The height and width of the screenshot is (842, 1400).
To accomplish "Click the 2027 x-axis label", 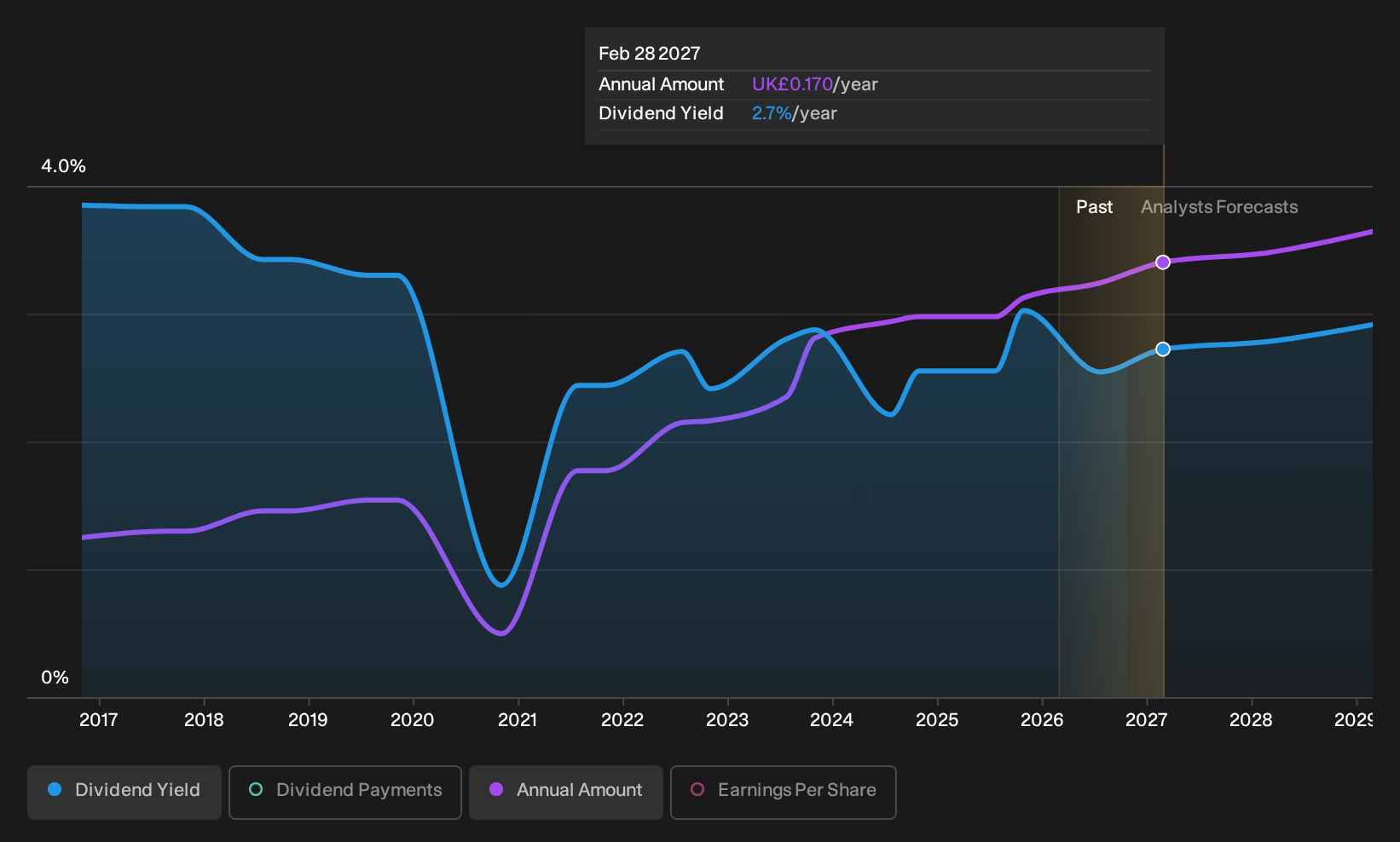I will [1147, 720].
